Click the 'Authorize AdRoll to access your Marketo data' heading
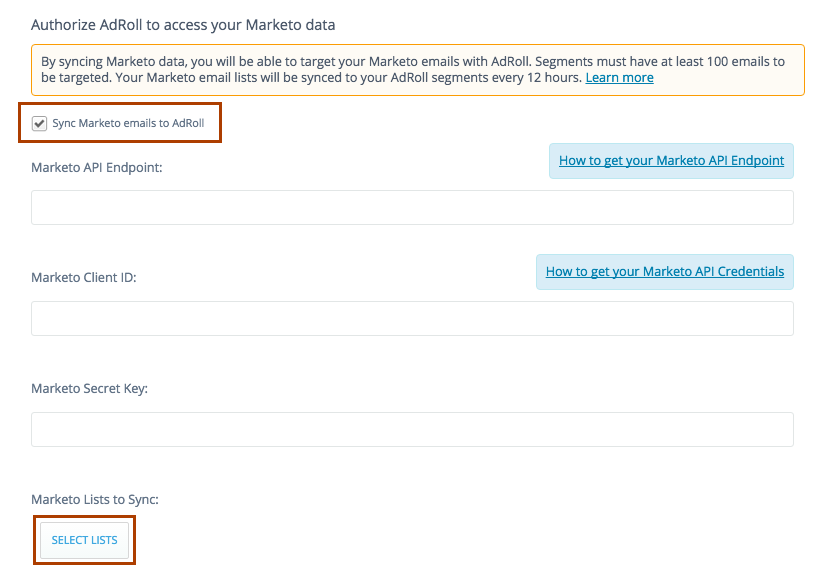 (x=183, y=26)
